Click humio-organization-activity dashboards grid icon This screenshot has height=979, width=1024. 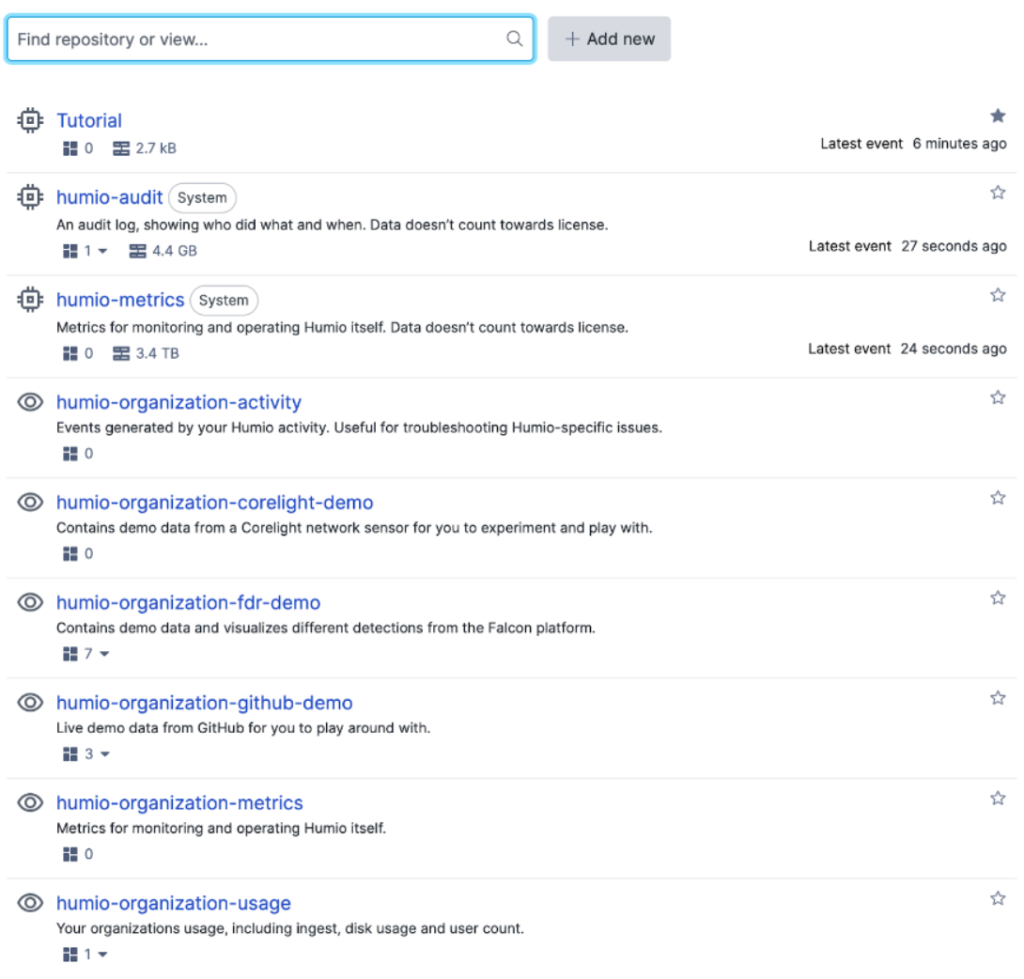pyautogui.click(x=70, y=453)
